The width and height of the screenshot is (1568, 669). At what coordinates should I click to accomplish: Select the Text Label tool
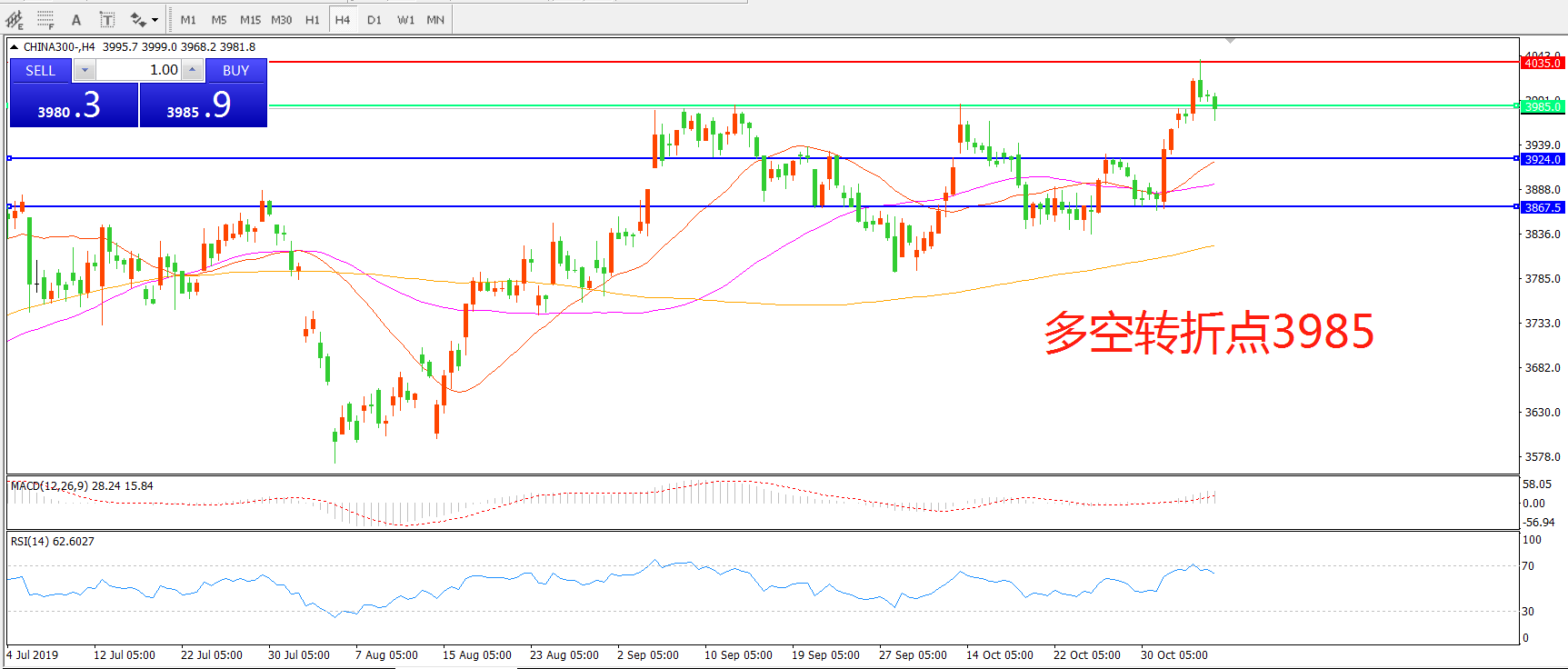click(106, 19)
